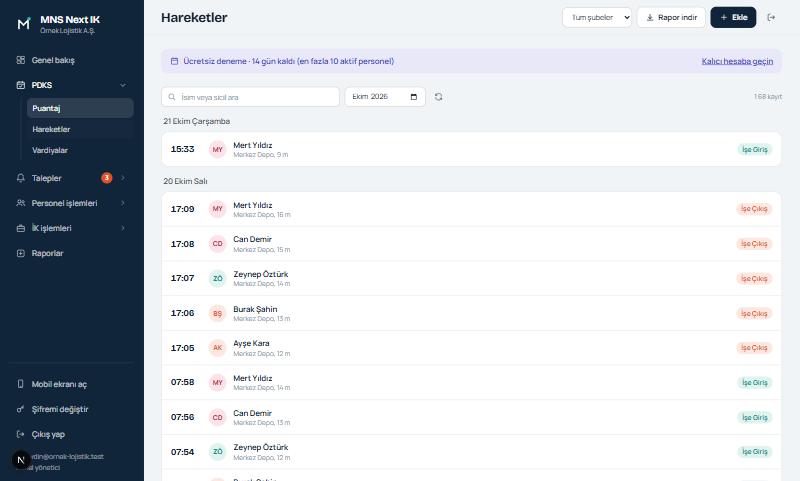Click the İşe Giriş tag in 07:56 row
The height and width of the screenshot is (481, 800).
[755, 417]
